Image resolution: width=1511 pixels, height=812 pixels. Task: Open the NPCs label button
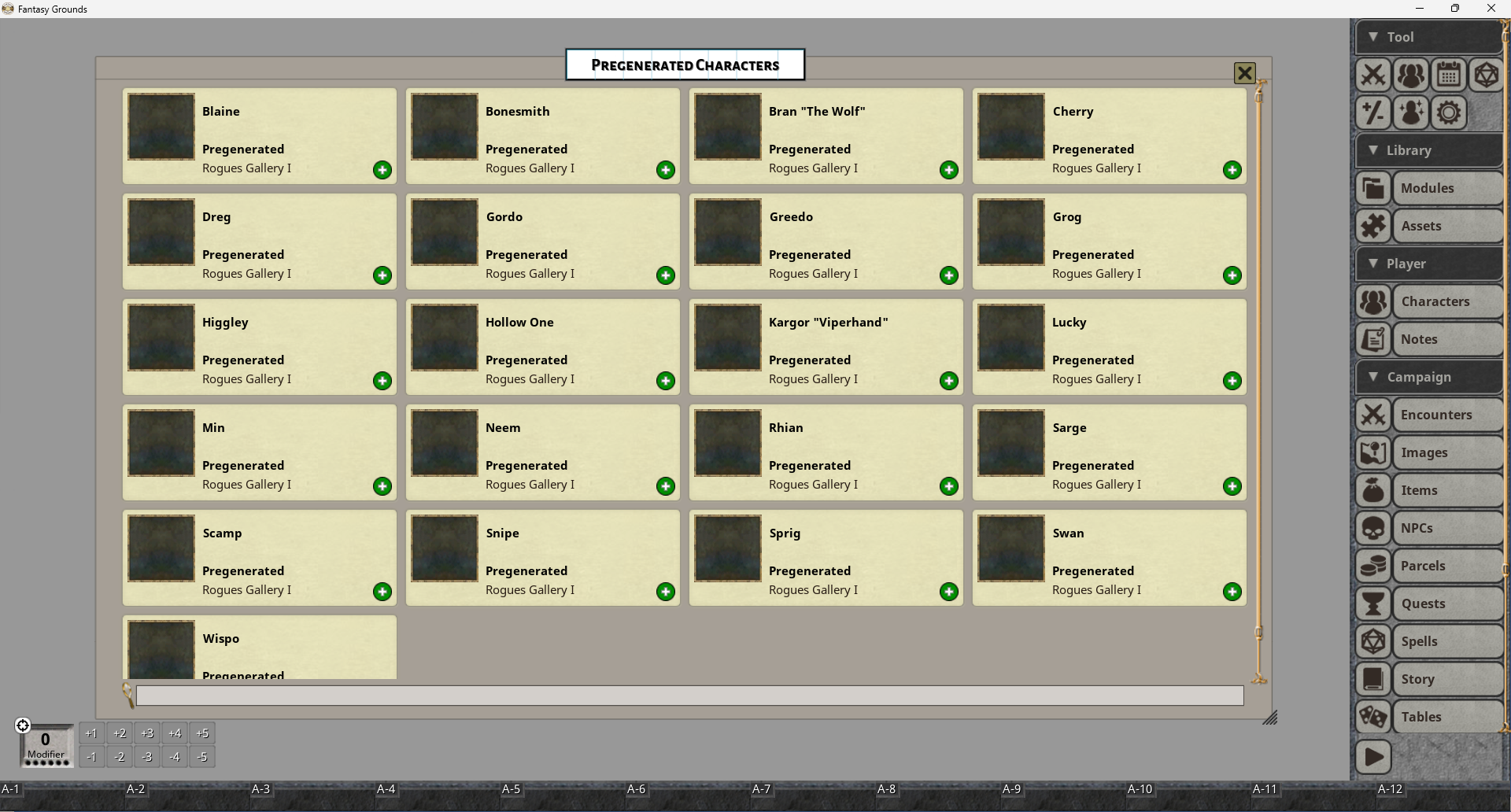[1448, 528]
